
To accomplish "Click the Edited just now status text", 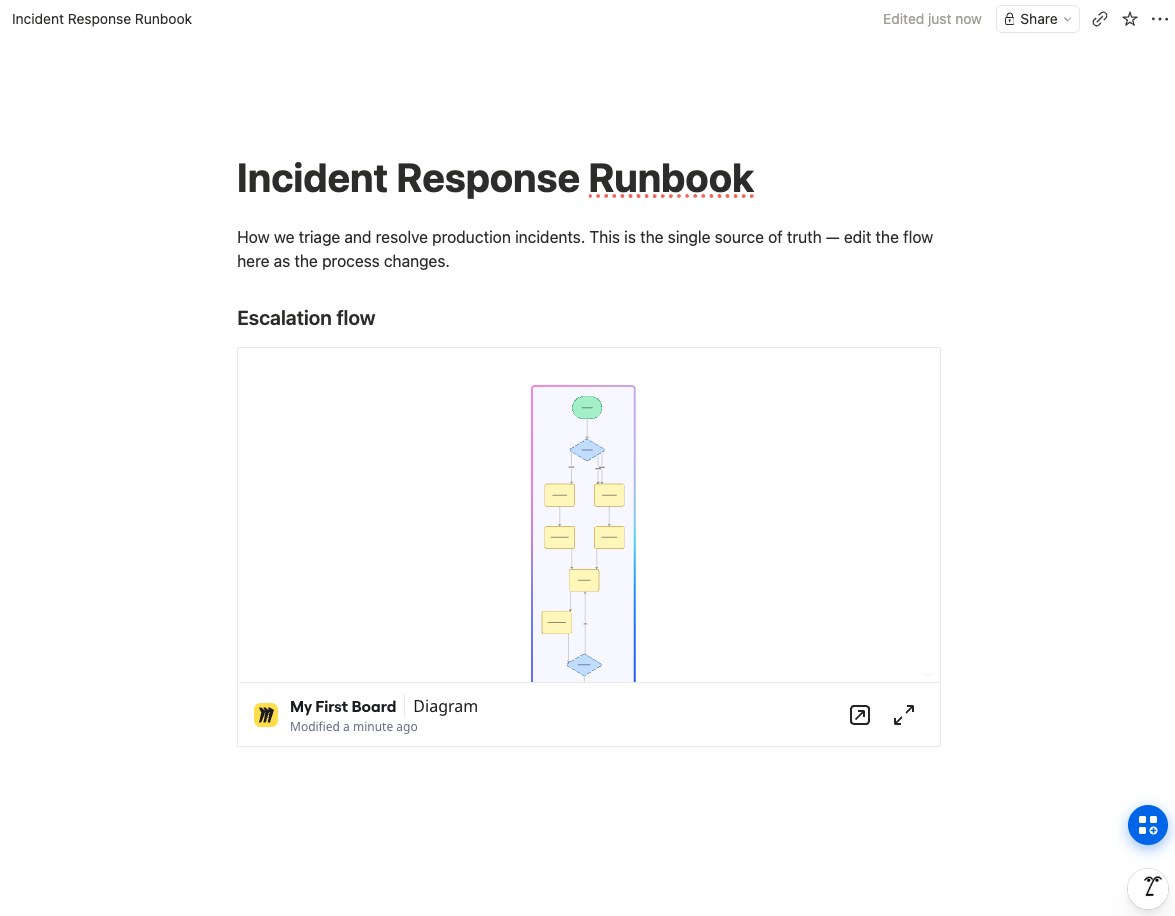I will (931, 19).
